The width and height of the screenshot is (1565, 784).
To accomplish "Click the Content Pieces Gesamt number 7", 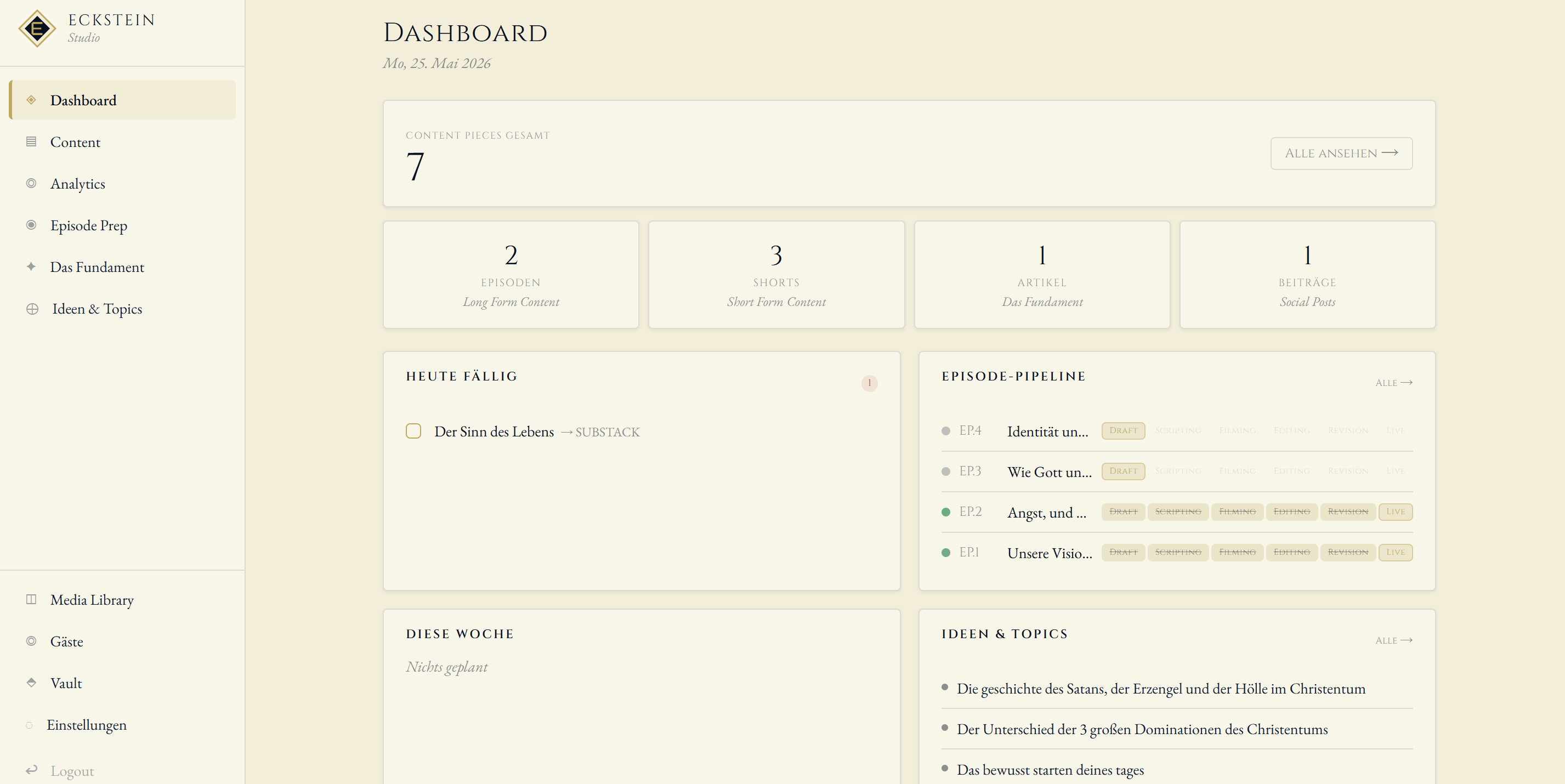I will click(x=415, y=167).
